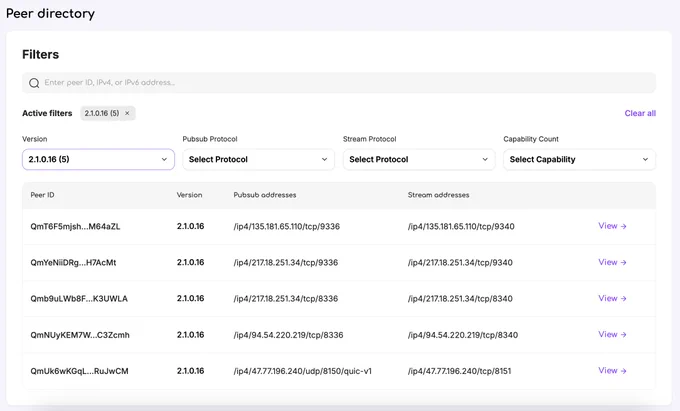Select peer ID QmYeNiiDRg...H7AcMt
Image resolution: width=680 pixels, height=411 pixels.
pos(73,263)
